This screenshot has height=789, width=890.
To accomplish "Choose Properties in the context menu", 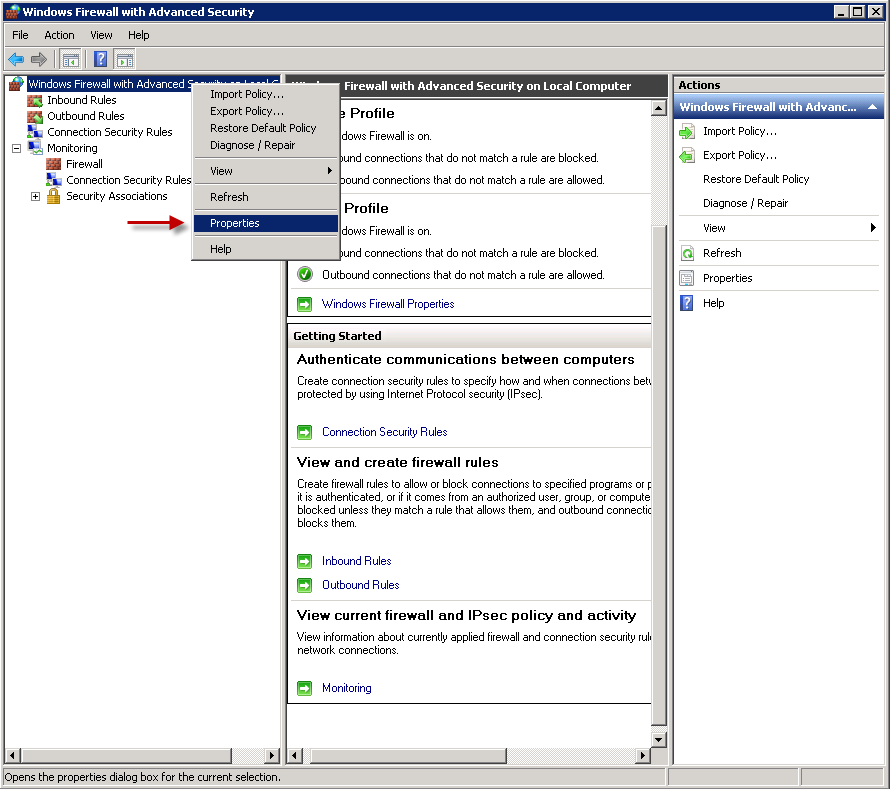I will [x=266, y=223].
